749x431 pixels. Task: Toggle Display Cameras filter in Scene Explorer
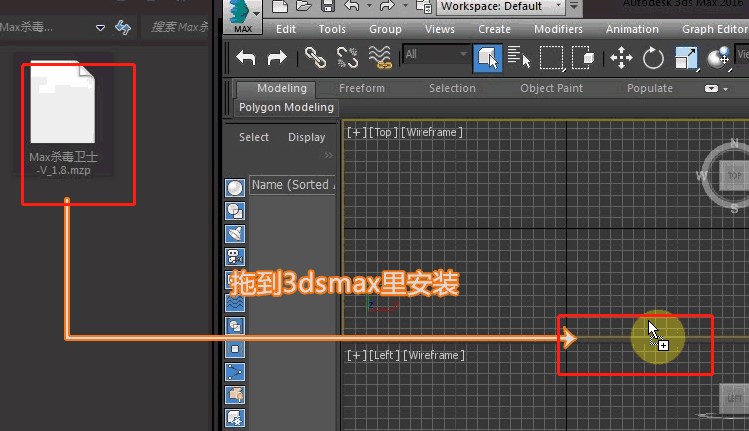click(235, 257)
